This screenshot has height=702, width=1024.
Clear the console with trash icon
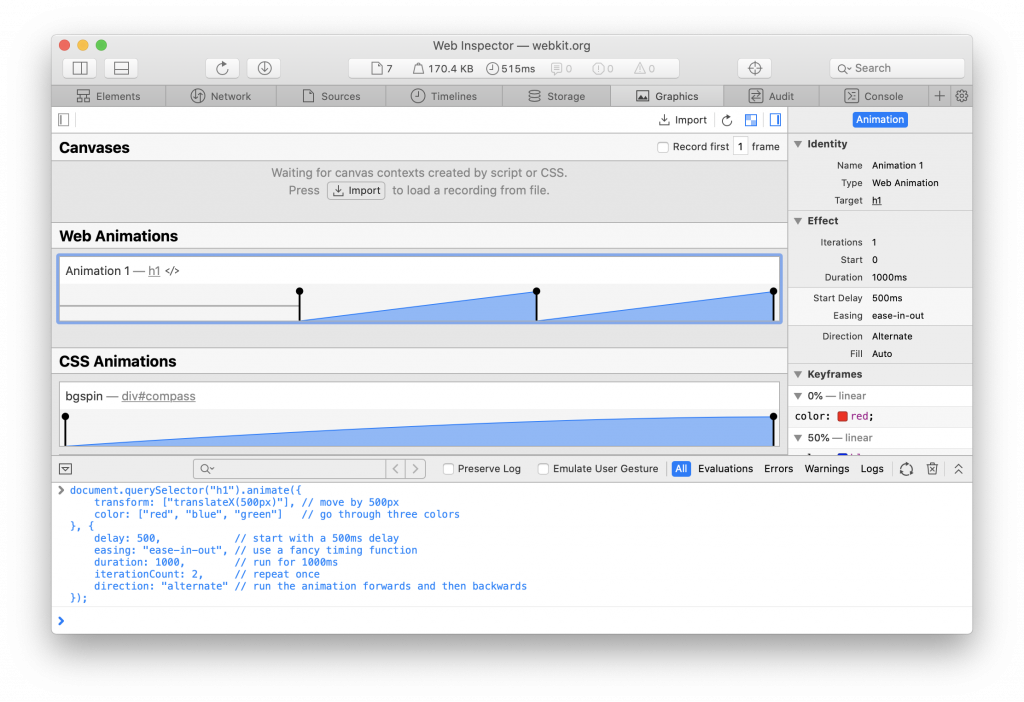coord(932,469)
